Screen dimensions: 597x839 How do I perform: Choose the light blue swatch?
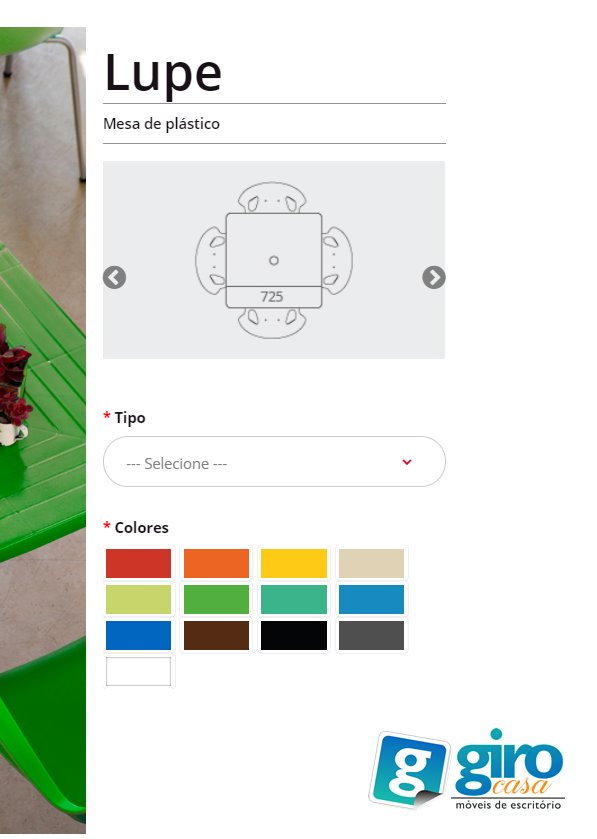(x=371, y=599)
